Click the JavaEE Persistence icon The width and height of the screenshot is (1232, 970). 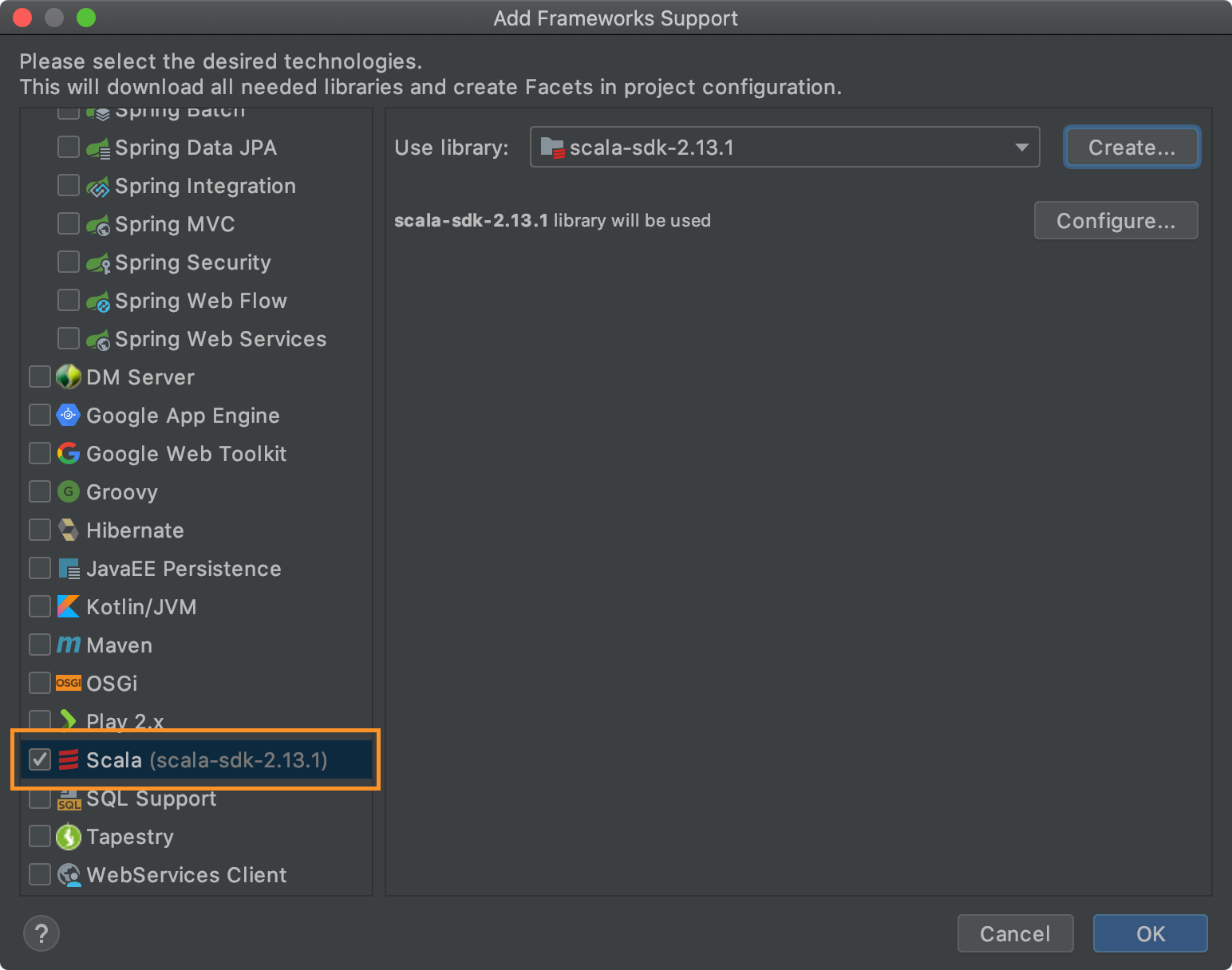[x=69, y=568]
